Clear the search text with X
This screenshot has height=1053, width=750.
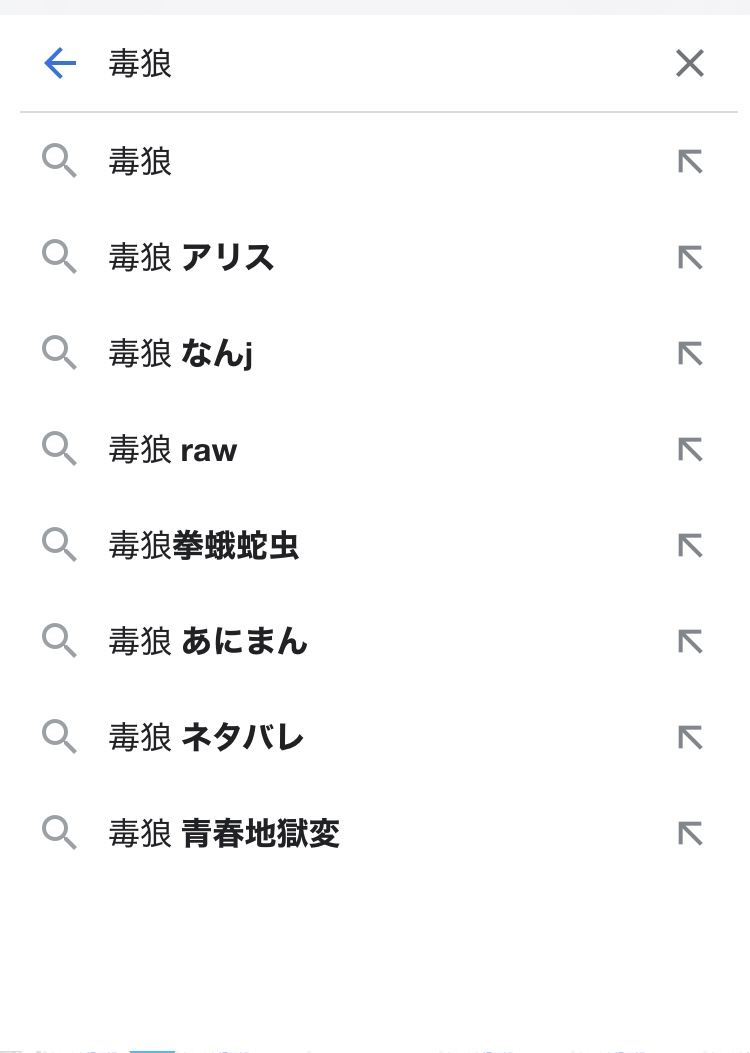[690, 65]
